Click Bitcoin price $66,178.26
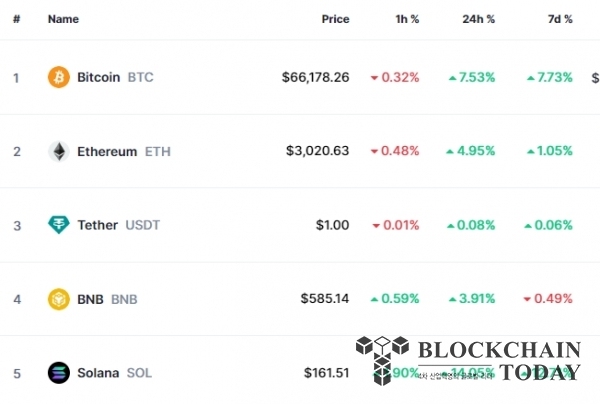Image resolution: width=600 pixels, height=404 pixels. [x=315, y=77]
